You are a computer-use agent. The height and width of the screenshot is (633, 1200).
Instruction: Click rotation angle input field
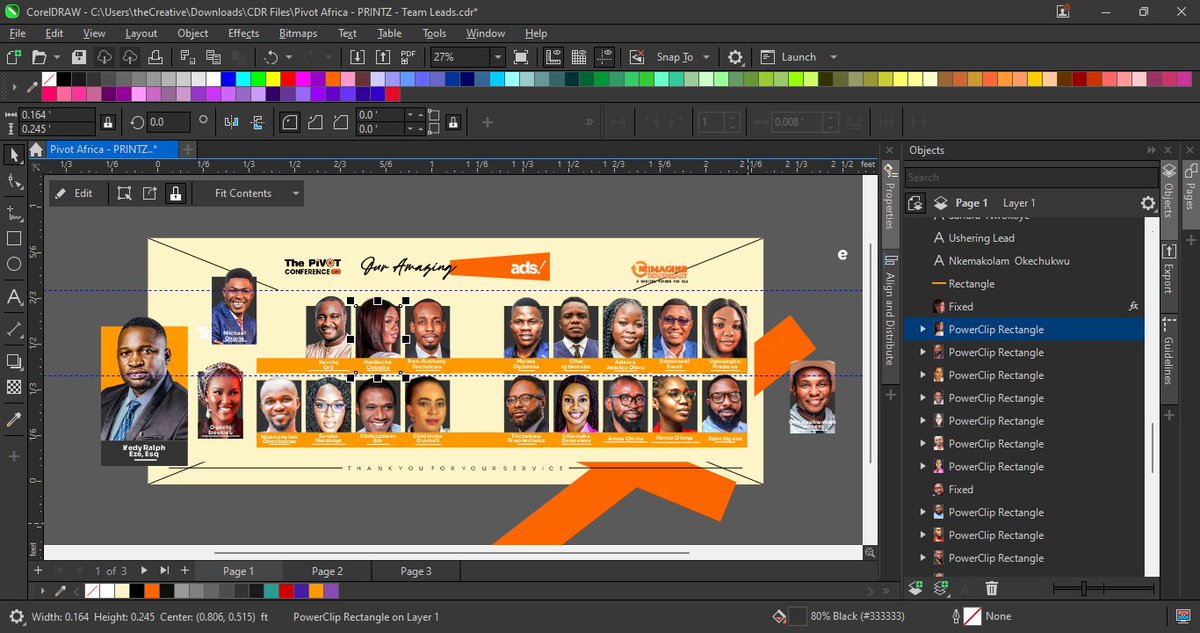tap(169, 122)
